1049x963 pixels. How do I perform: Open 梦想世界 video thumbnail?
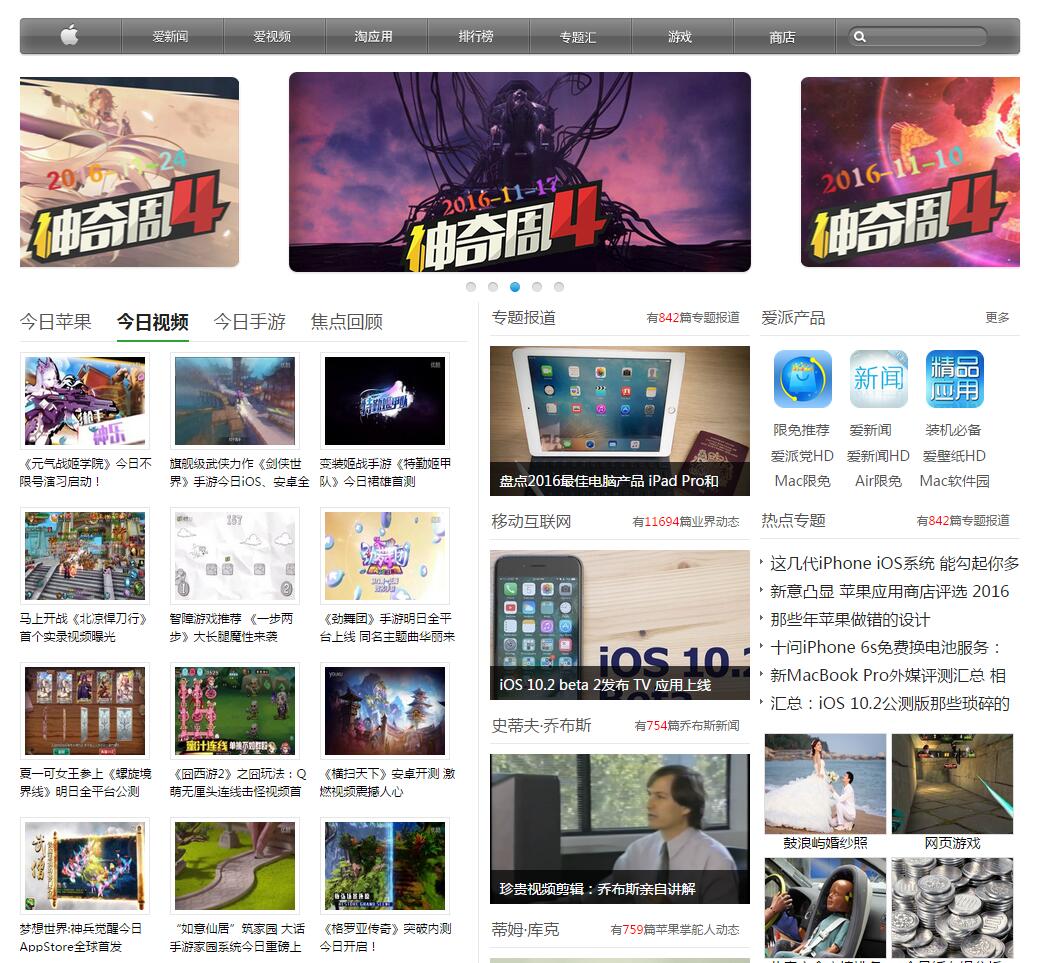(x=85, y=866)
